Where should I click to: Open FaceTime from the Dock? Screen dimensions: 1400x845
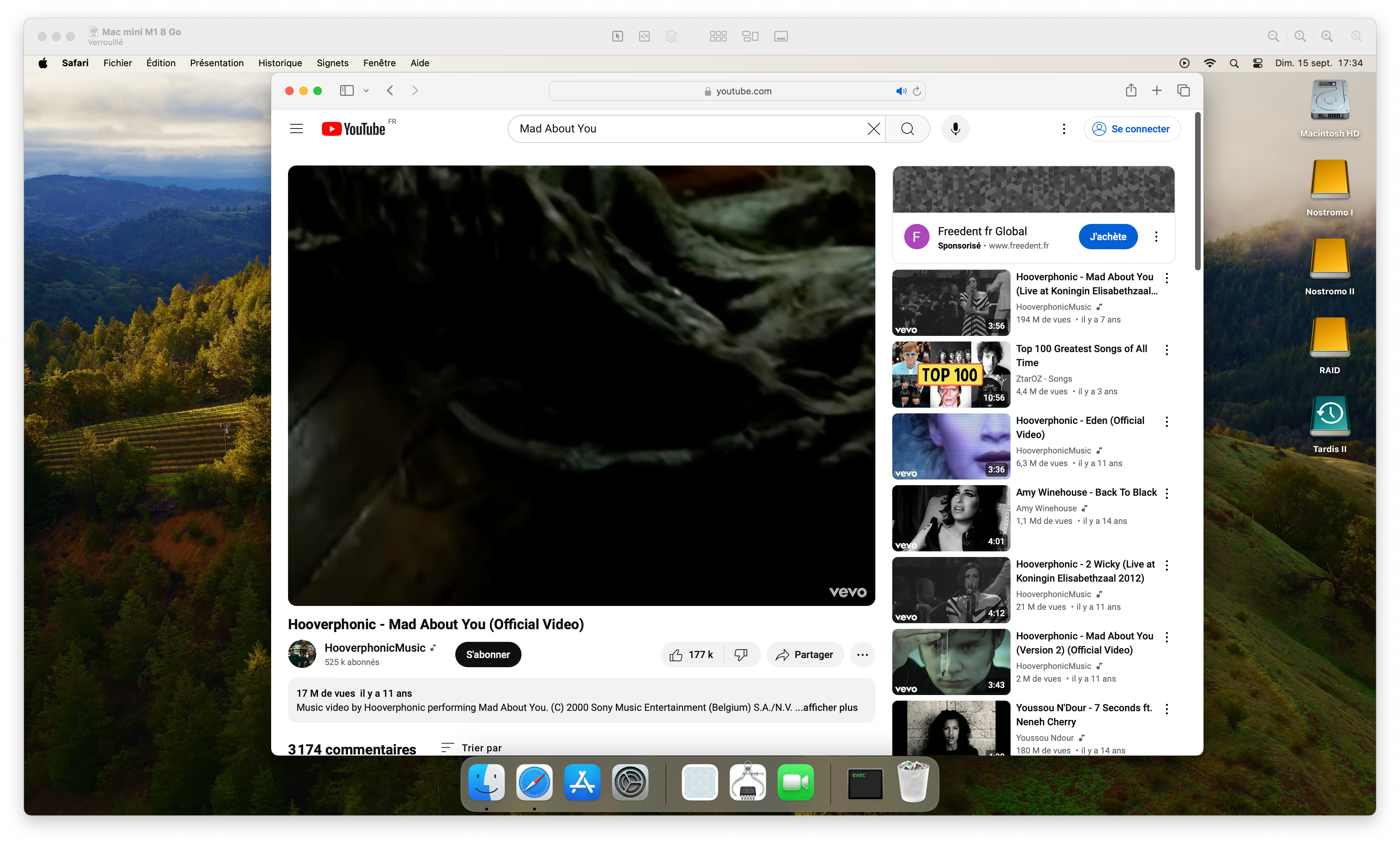795,782
